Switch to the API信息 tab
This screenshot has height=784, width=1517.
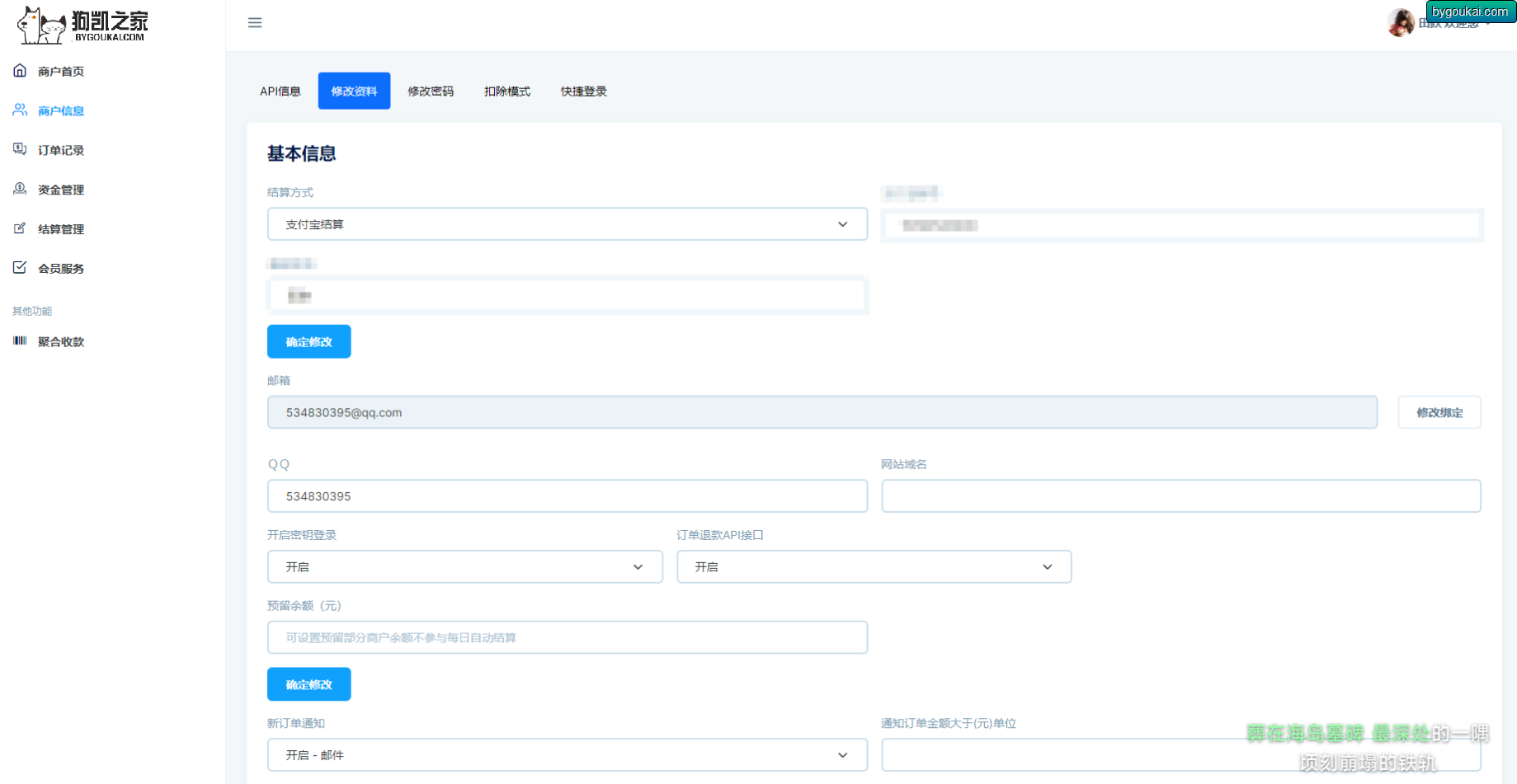pyautogui.click(x=280, y=92)
